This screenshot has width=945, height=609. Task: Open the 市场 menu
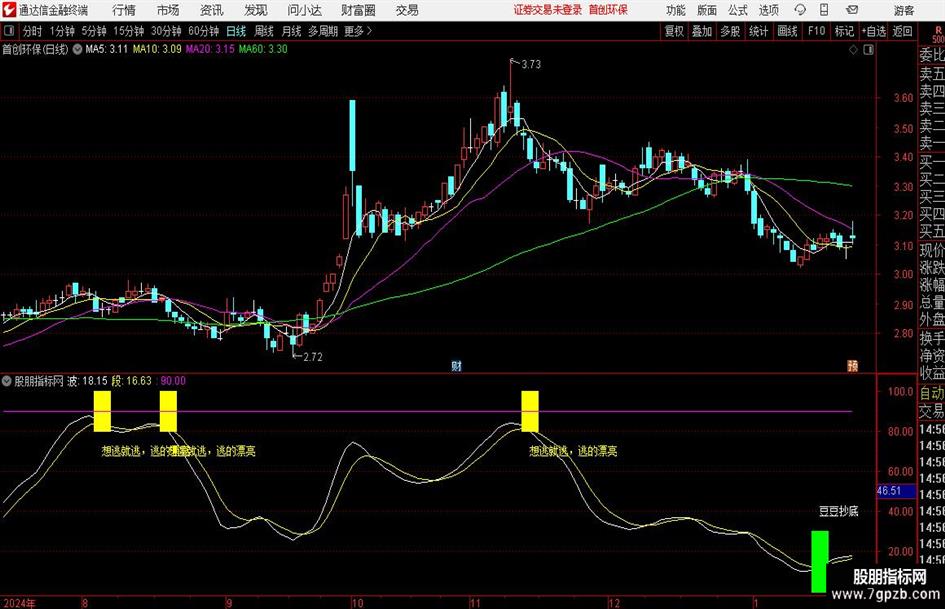[168, 10]
